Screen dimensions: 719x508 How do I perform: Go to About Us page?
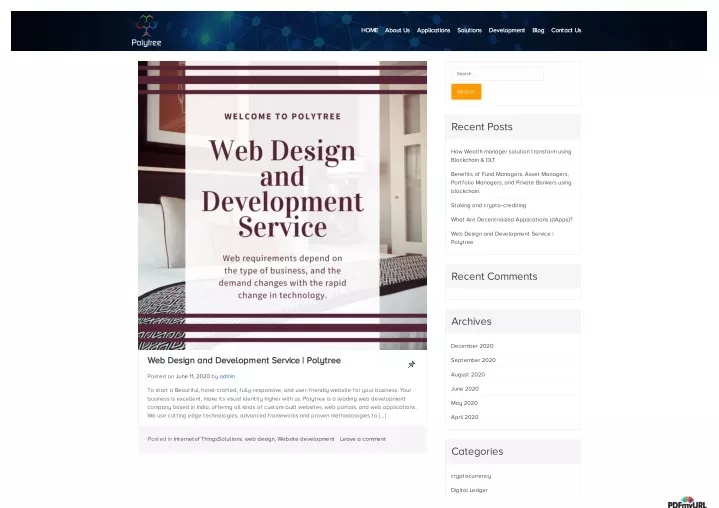click(x=397, y=30)
